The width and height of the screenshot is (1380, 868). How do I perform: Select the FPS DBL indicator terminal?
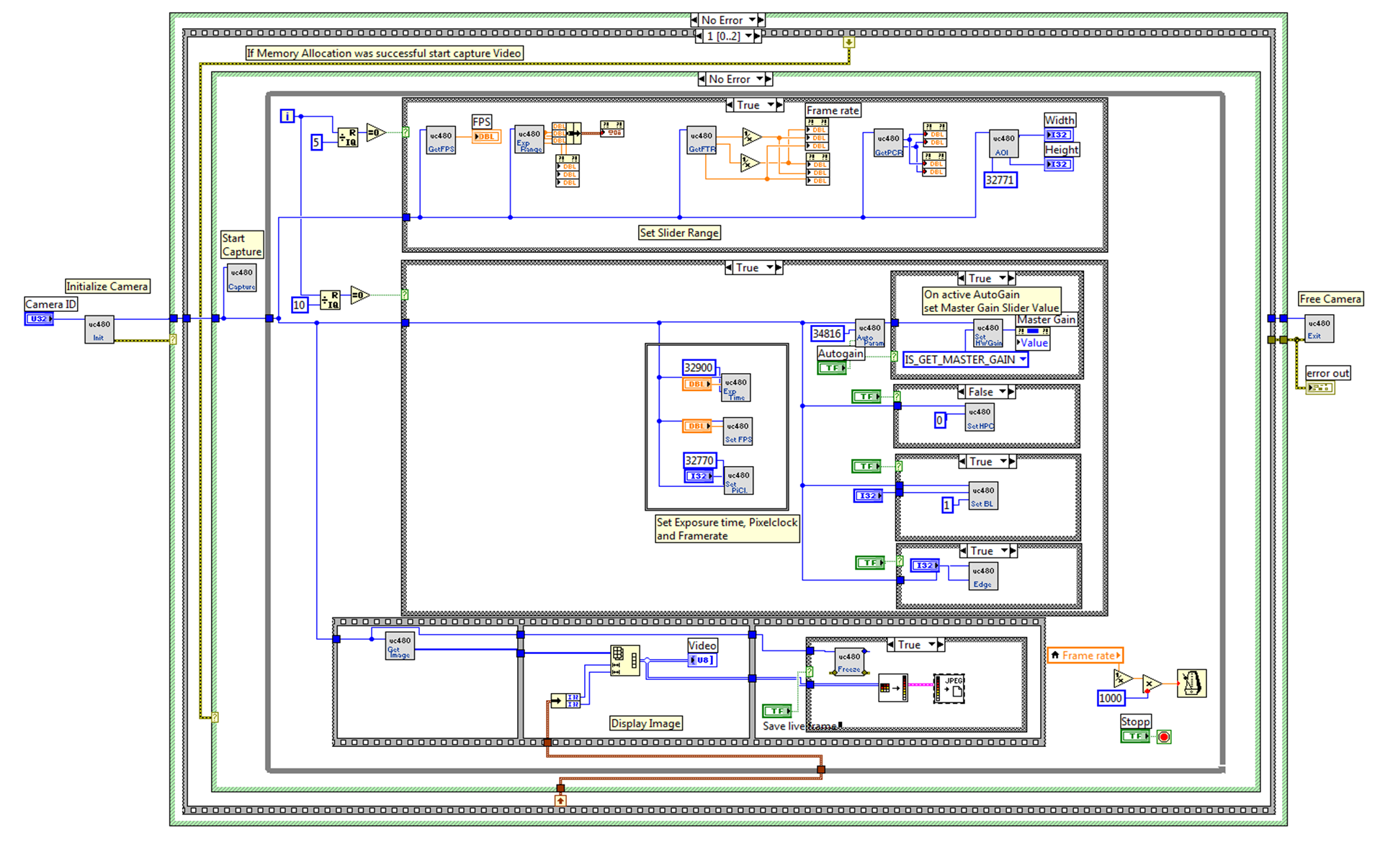pos(486,136)
